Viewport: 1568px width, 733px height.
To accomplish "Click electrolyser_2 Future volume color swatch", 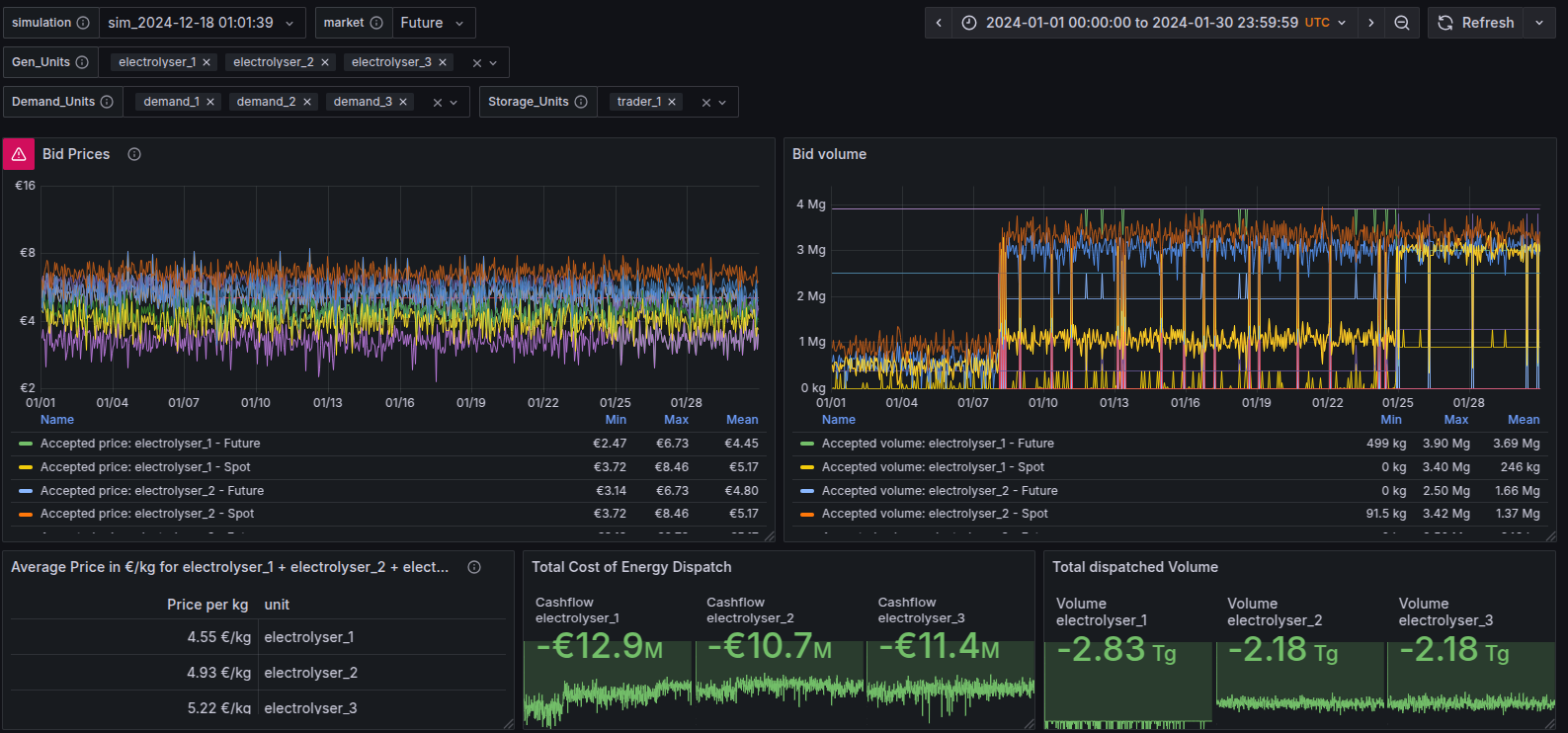I will (807, 491).
